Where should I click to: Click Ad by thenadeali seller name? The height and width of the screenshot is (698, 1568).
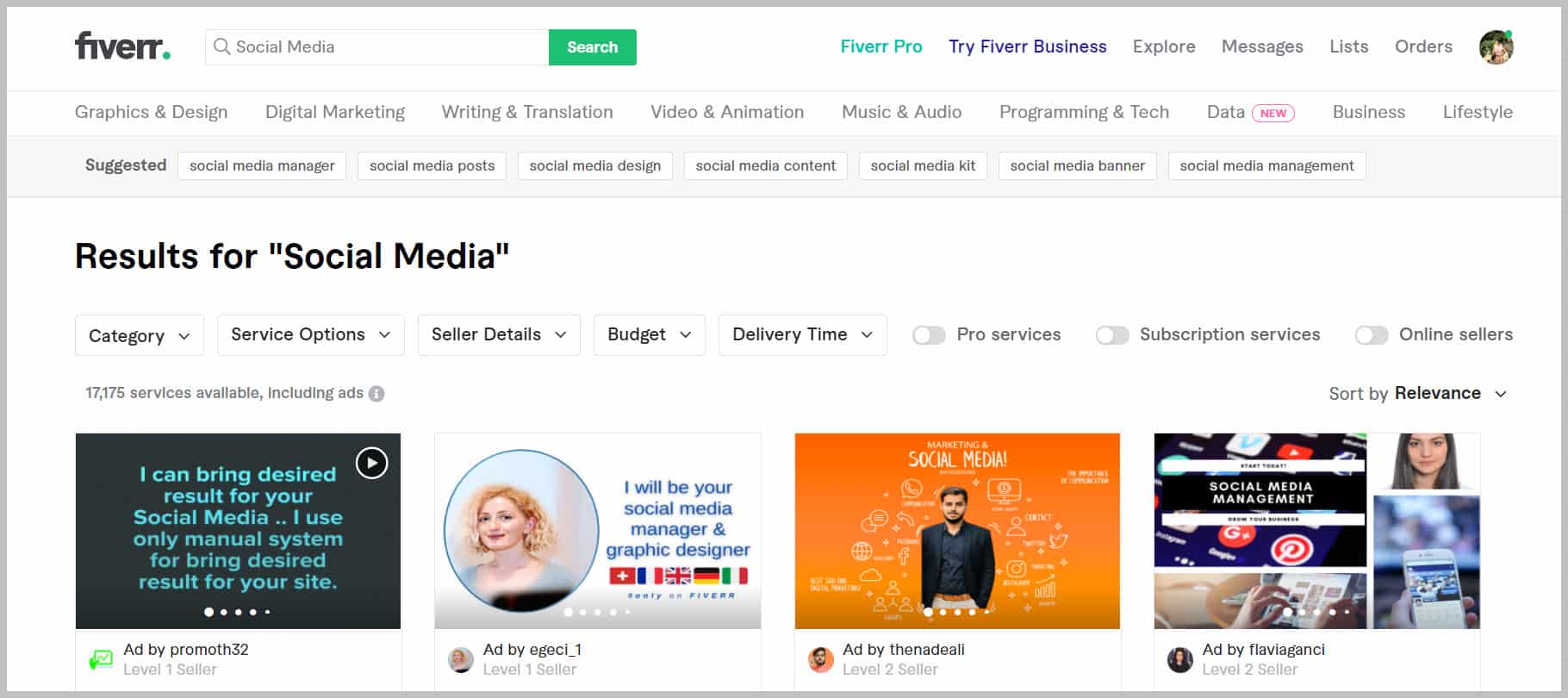[x=904, y=650]
